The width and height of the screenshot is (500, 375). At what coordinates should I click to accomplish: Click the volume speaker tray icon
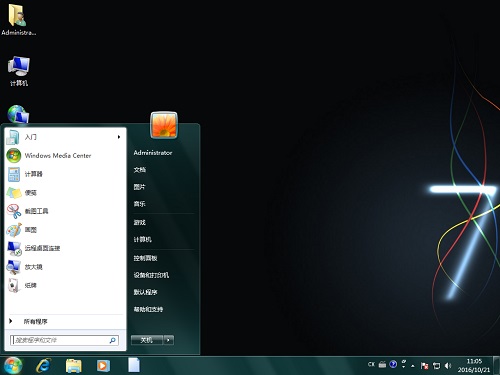(x=448, y=366)
